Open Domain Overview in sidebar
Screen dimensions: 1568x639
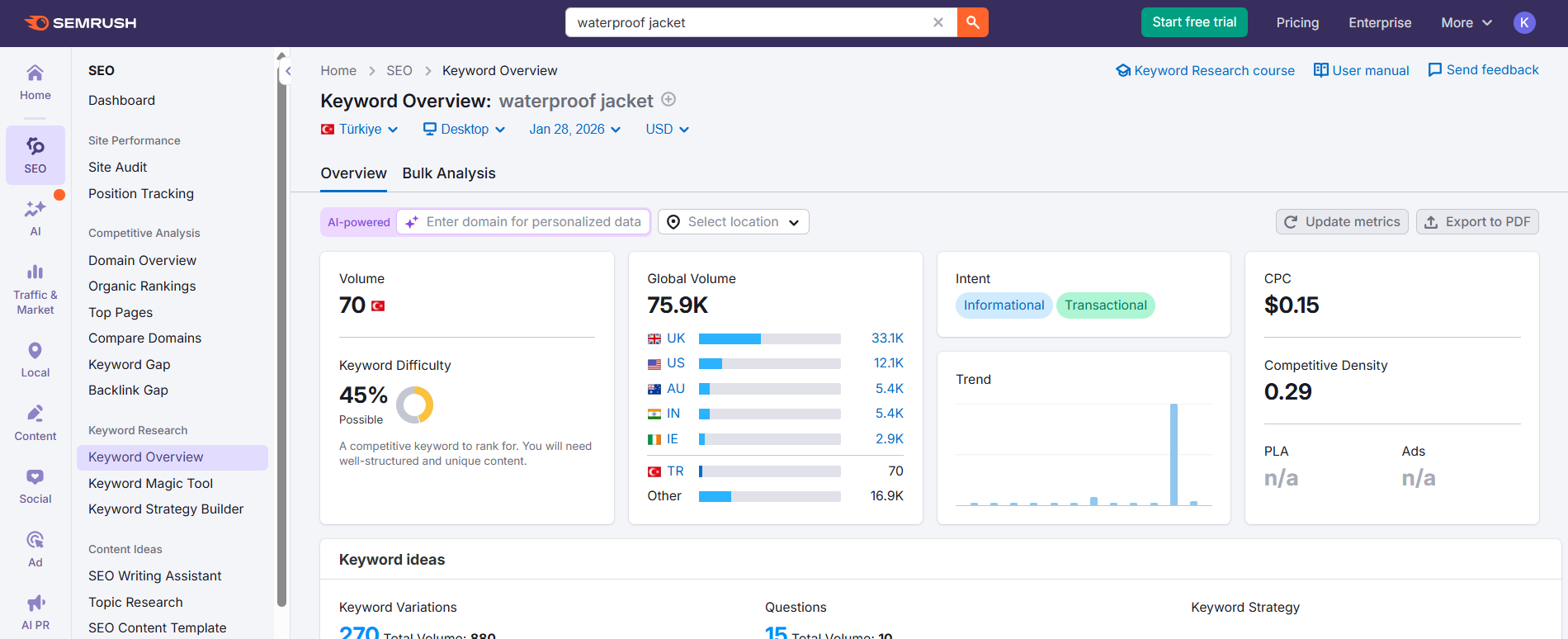142,261
